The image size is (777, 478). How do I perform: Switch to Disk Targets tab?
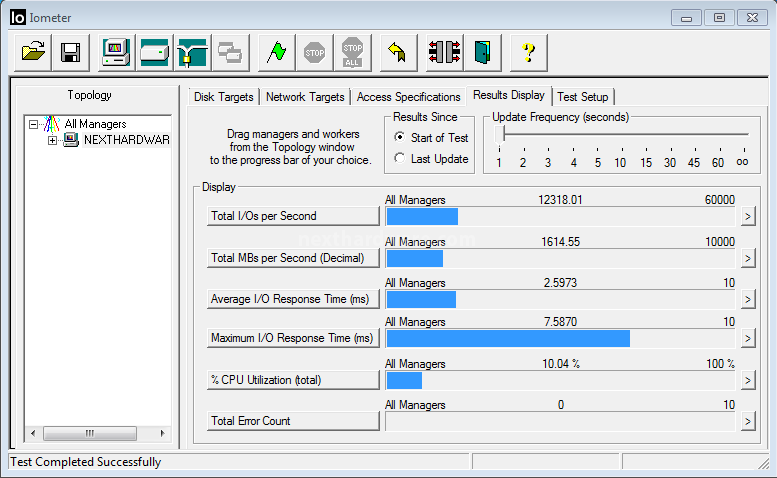pyautogui.click(x=223, y=97)
